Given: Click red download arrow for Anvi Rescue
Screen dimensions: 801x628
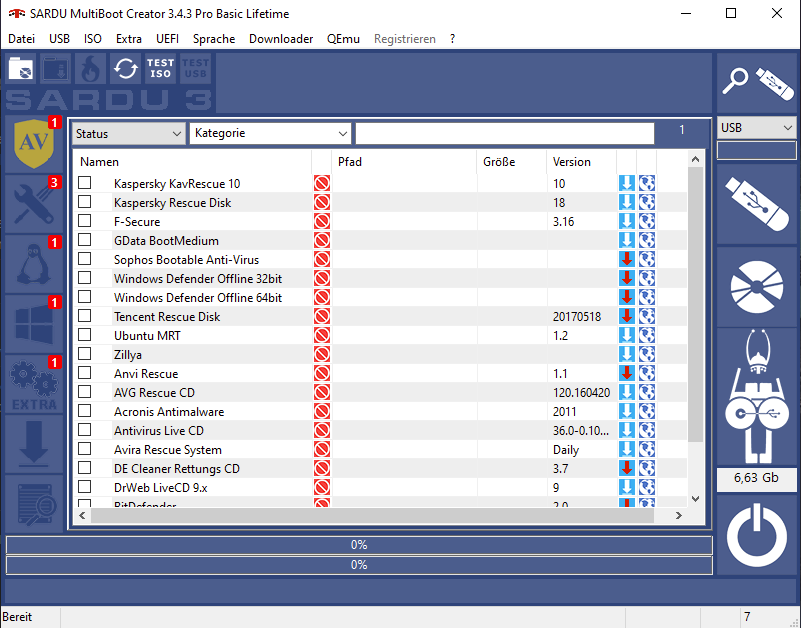Looking at the screenshot, I should [x=626, y=373].
